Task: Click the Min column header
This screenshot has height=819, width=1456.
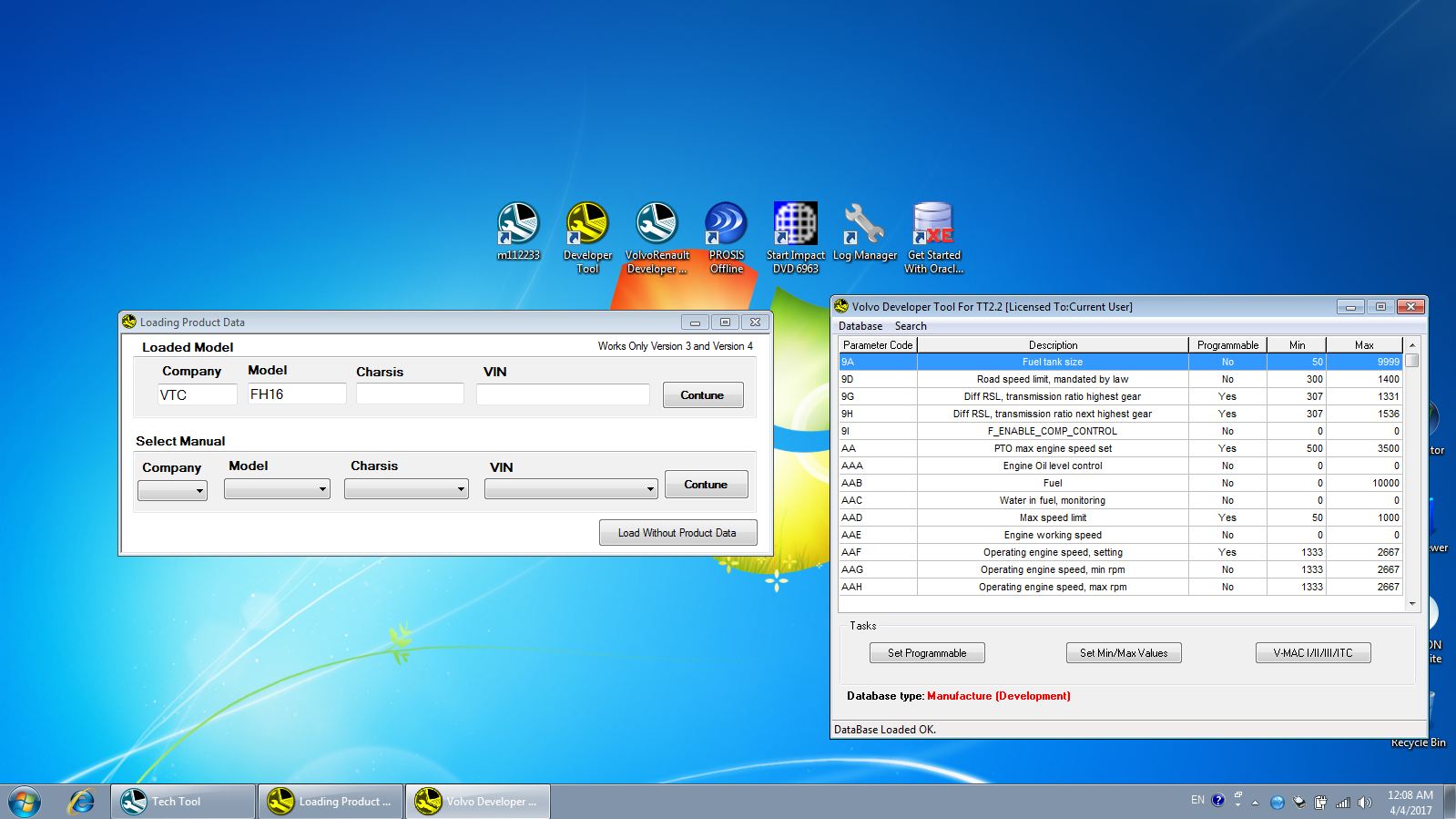Action: 1297,345
